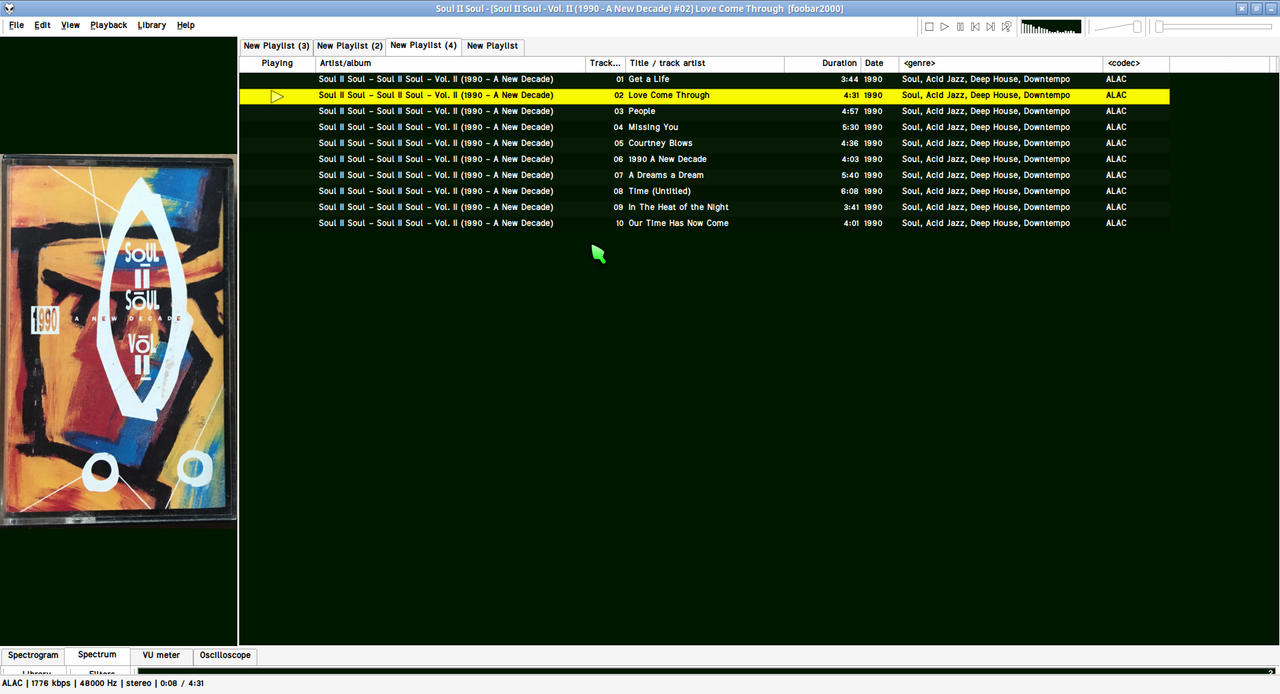Open the Help menu

click(x=186, y=25)
